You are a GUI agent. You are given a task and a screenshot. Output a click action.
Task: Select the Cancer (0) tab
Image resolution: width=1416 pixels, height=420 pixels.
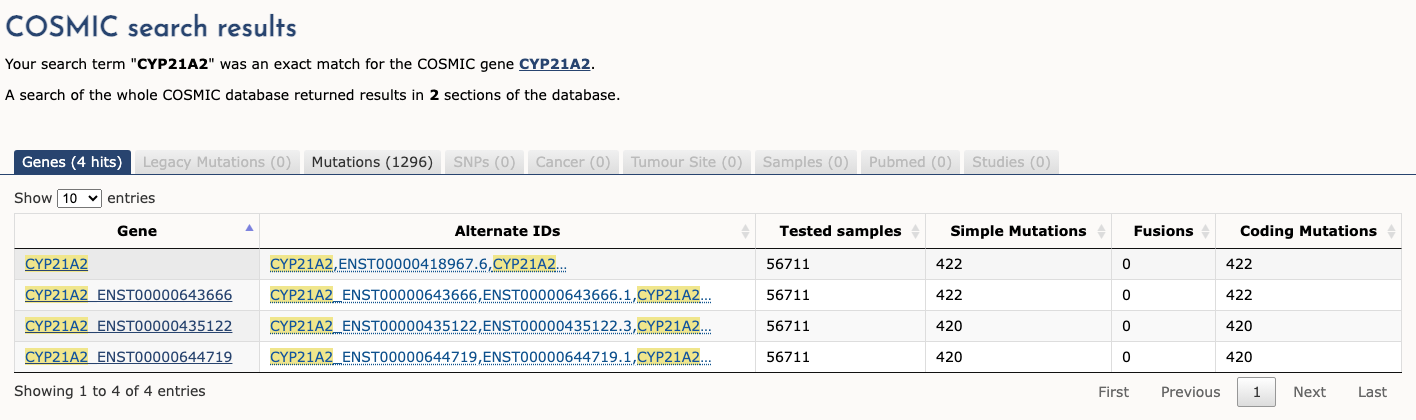pyautogui.click(x=573, y=162)
